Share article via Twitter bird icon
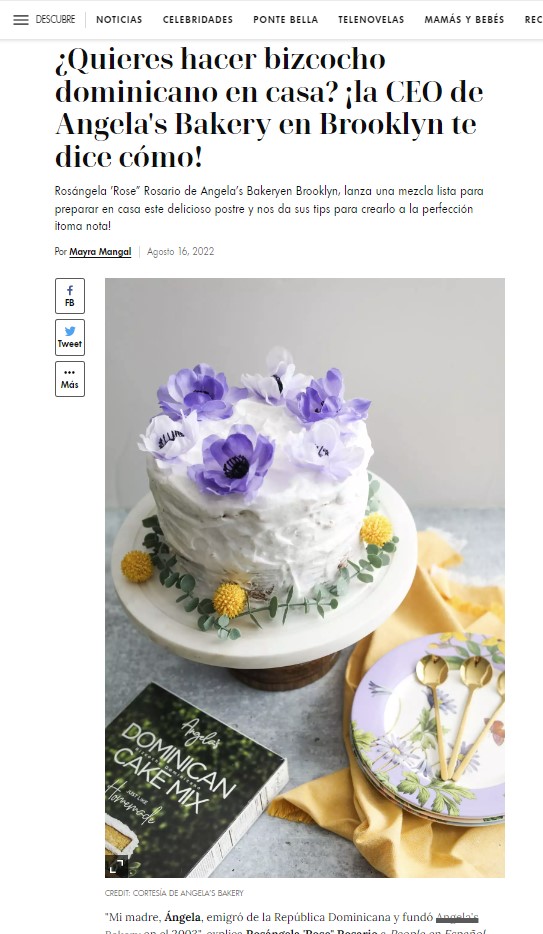Image resolution: width=543 pixels, height=934 pixels. [70, 331]
